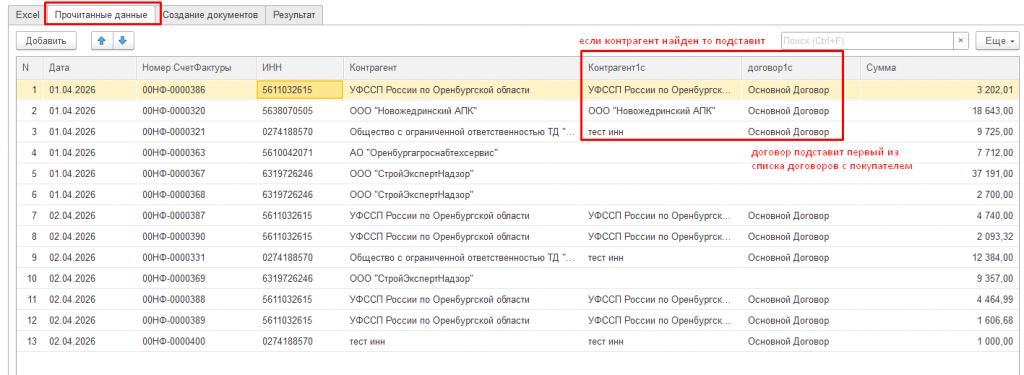The width and height of the screenshot is (1024, 375).
Task: Click sum value 9 725,00
Action: [995, 132]
